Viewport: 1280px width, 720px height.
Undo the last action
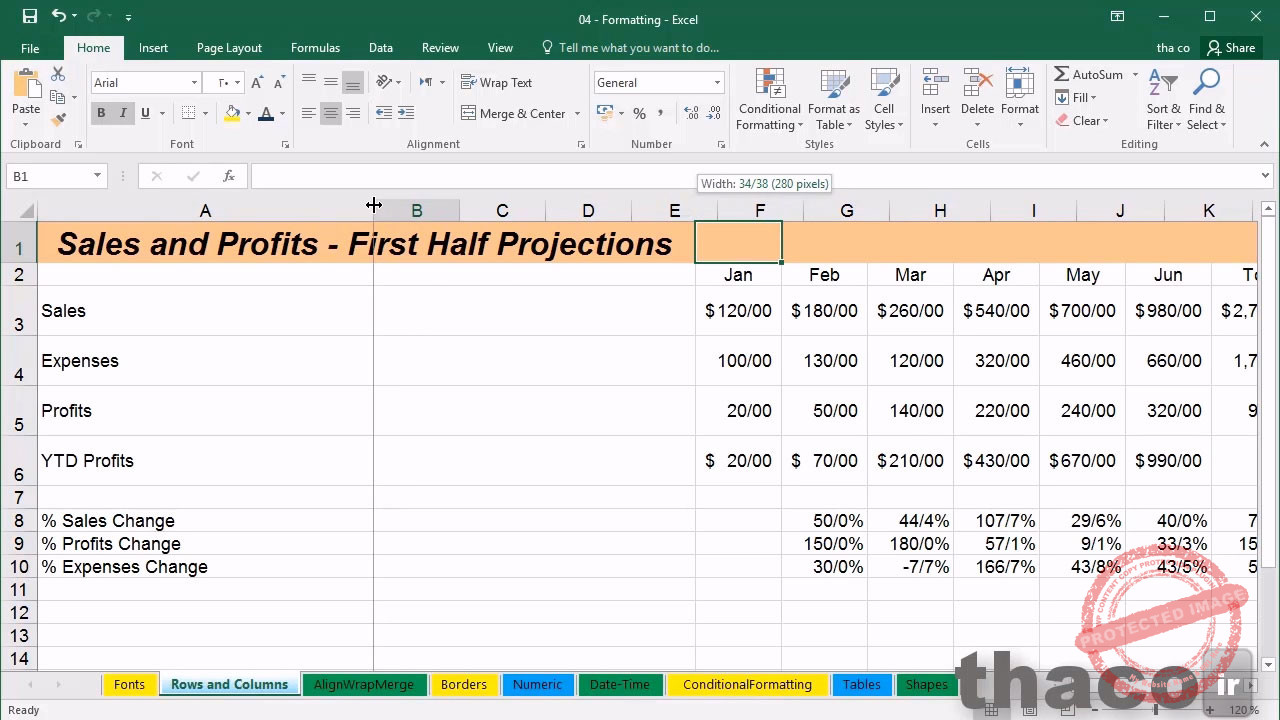click(x=59, y=16)
